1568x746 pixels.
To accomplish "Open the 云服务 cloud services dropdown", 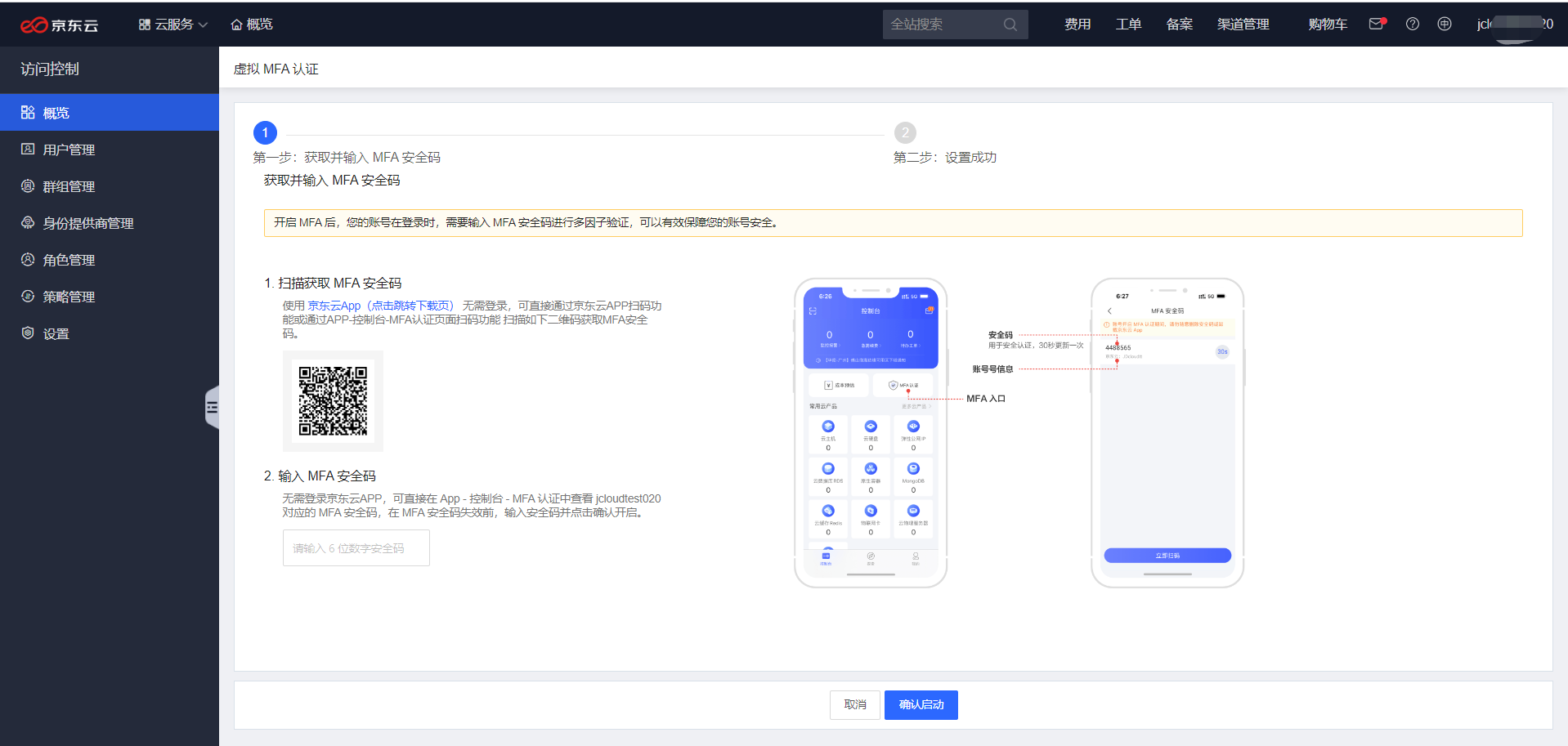I will (x=173, y=25).
